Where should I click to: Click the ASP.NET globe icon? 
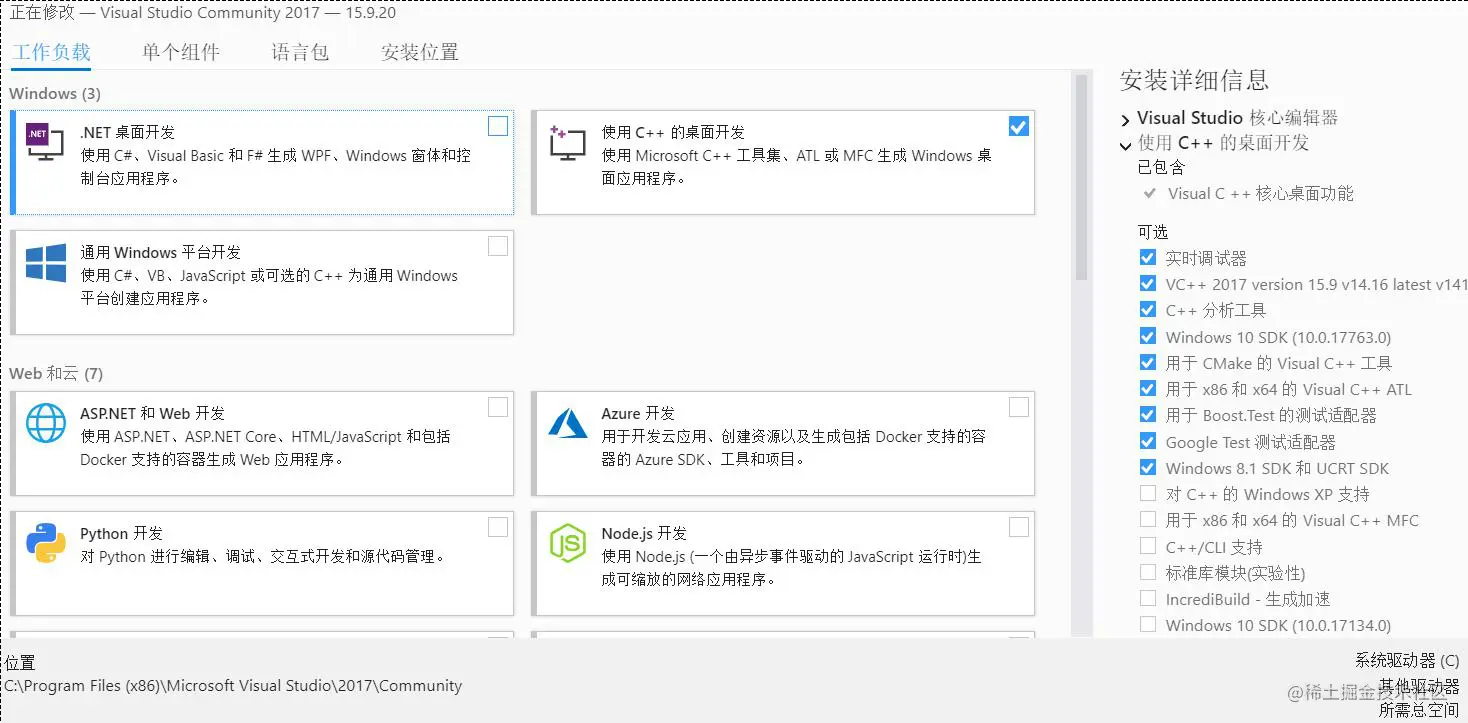click(x=46, y=423)
